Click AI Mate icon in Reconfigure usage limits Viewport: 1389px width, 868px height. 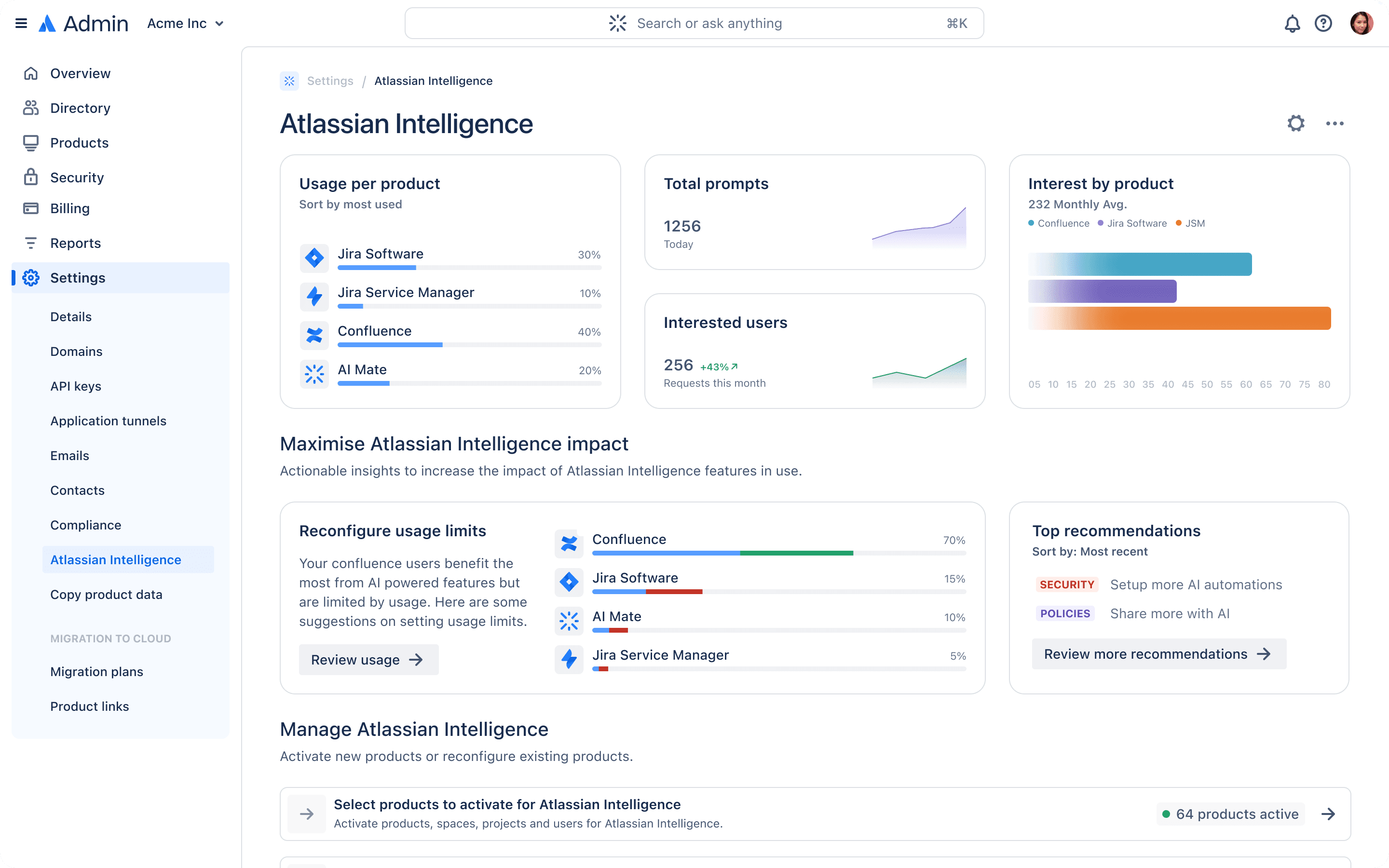tap(569, 621)
